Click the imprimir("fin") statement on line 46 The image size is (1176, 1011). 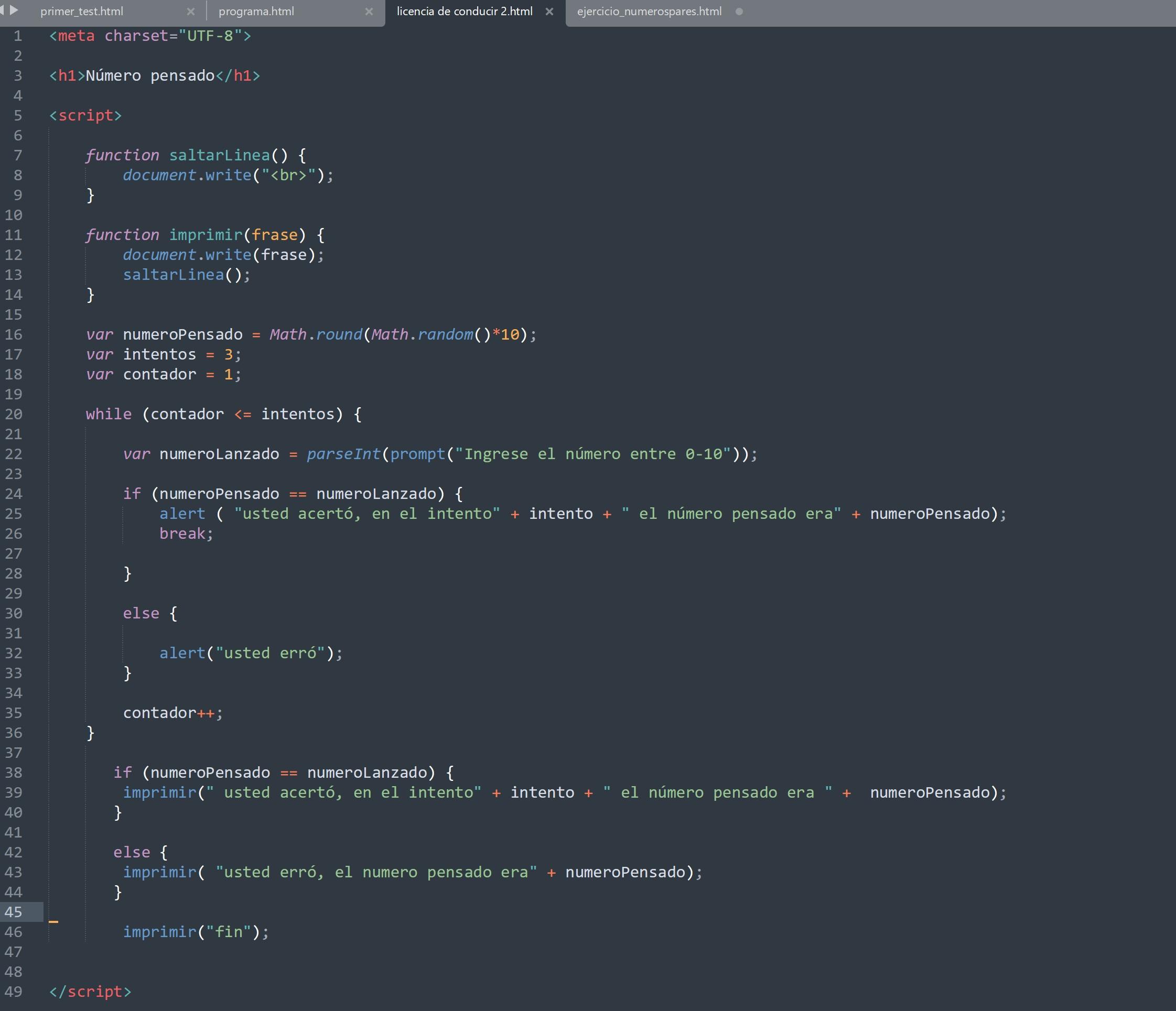pyautogui.click(x=197, y=931)
